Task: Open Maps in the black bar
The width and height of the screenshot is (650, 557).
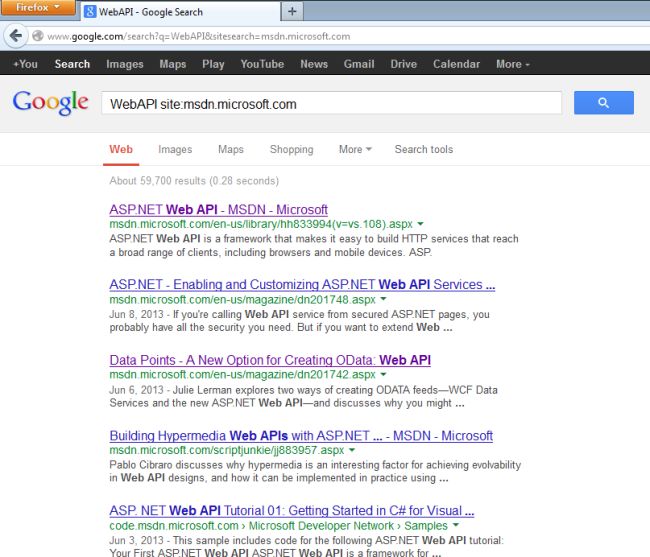Action: point(173,64)
